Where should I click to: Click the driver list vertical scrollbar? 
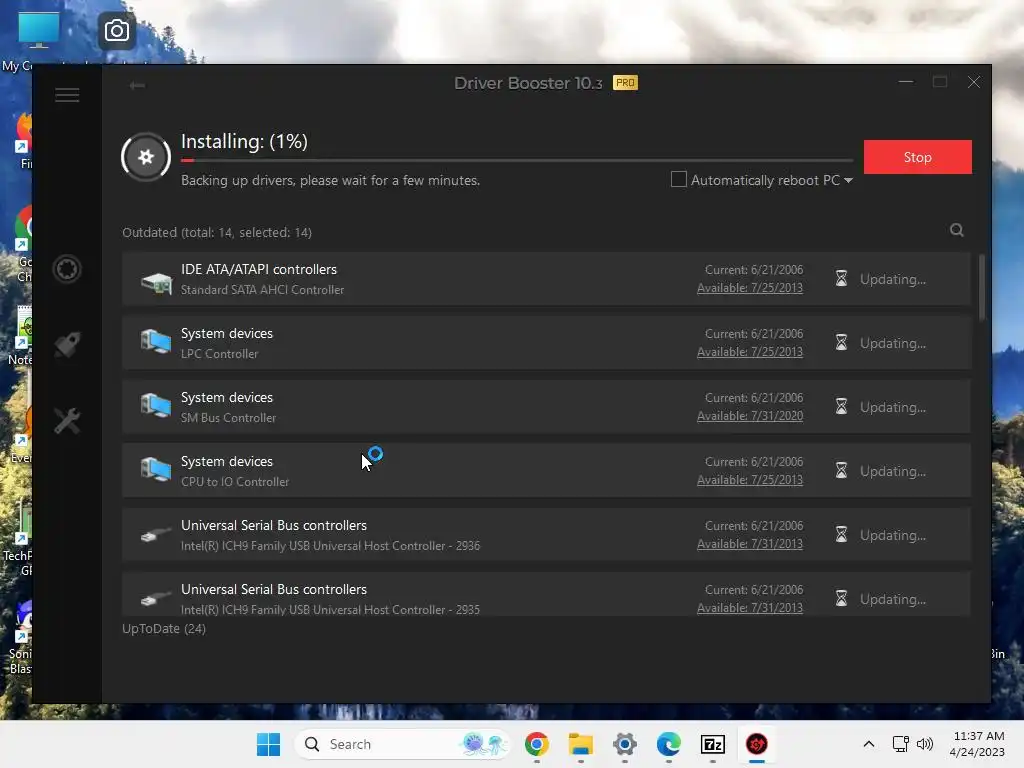[982, 287]
